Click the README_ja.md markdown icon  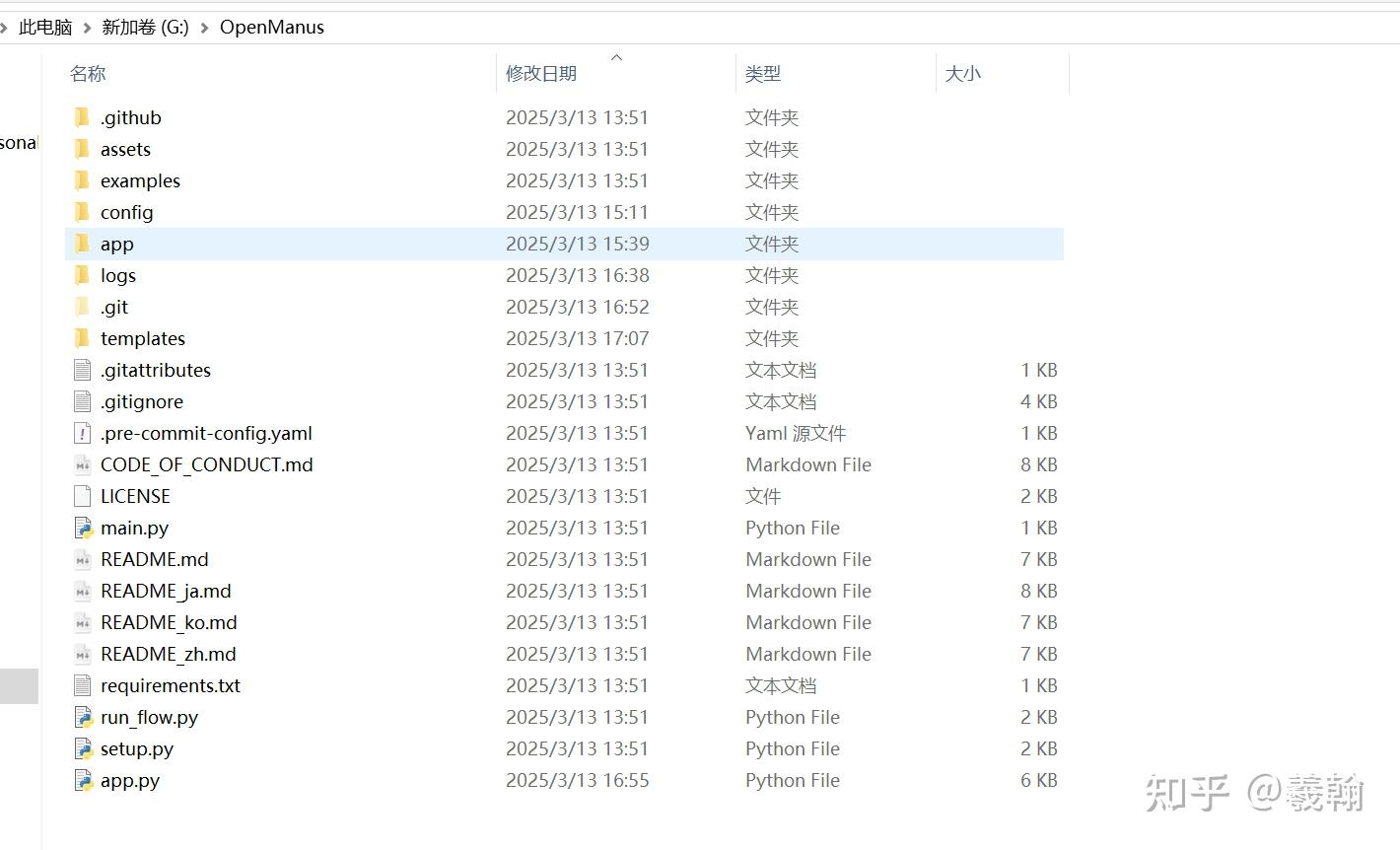point(83,592)
